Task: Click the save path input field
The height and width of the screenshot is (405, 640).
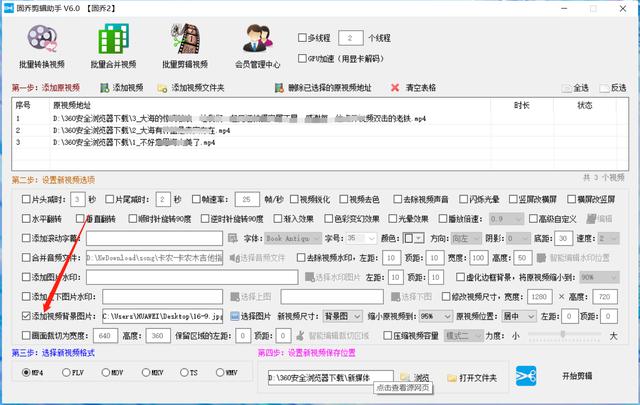Action: point(331,378)
